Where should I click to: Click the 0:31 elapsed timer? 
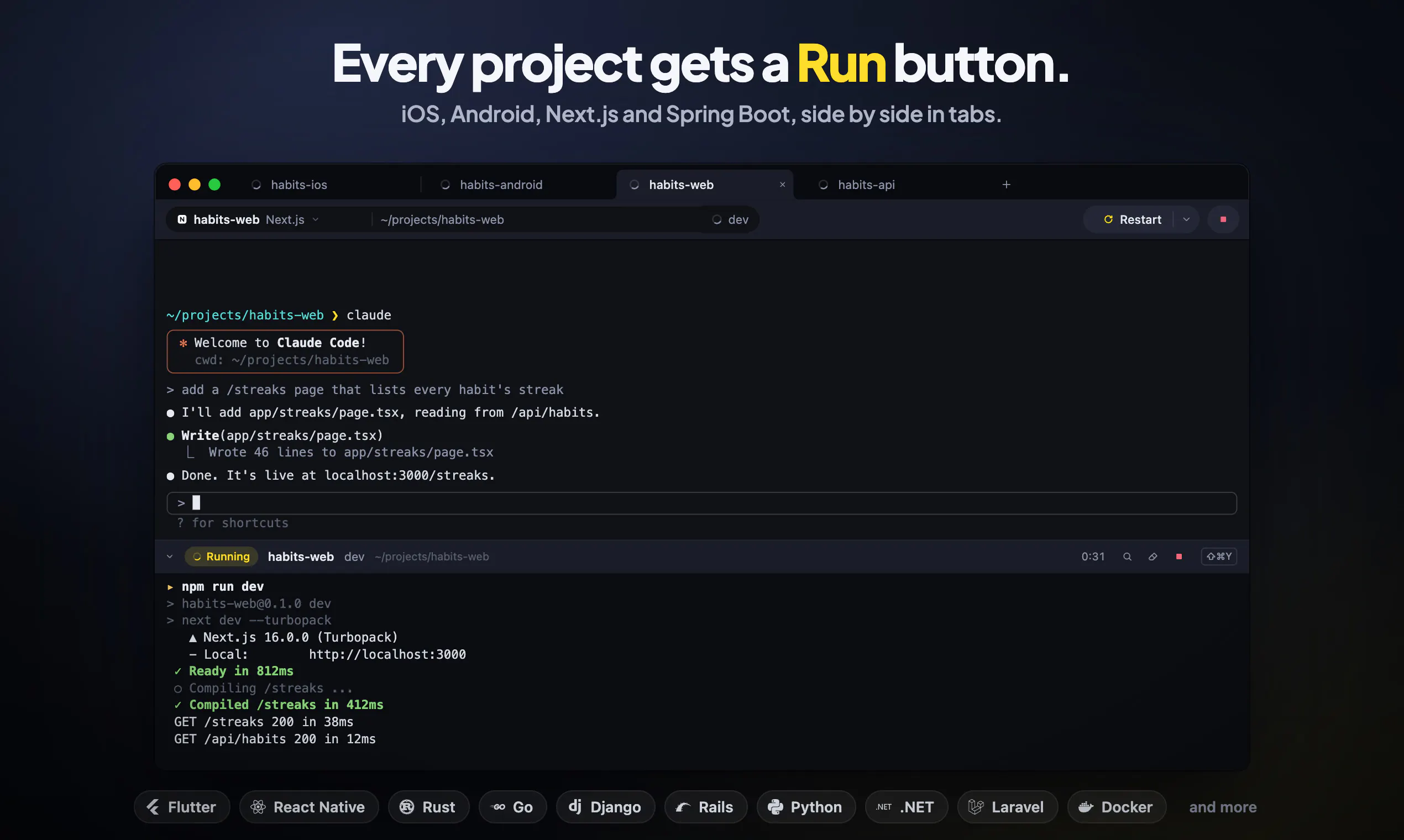point(1093,556)
